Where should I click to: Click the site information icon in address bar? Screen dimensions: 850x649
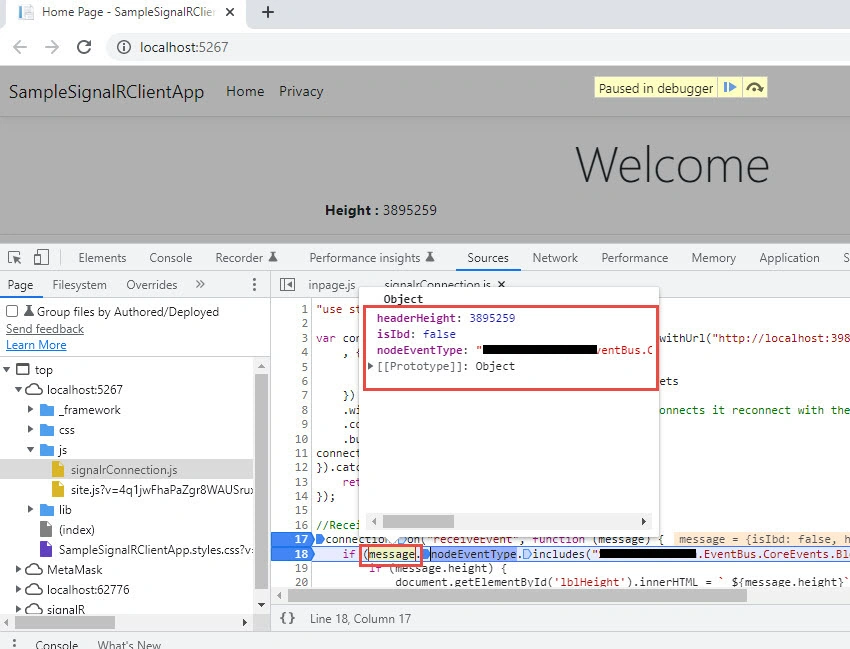(124, 47)
